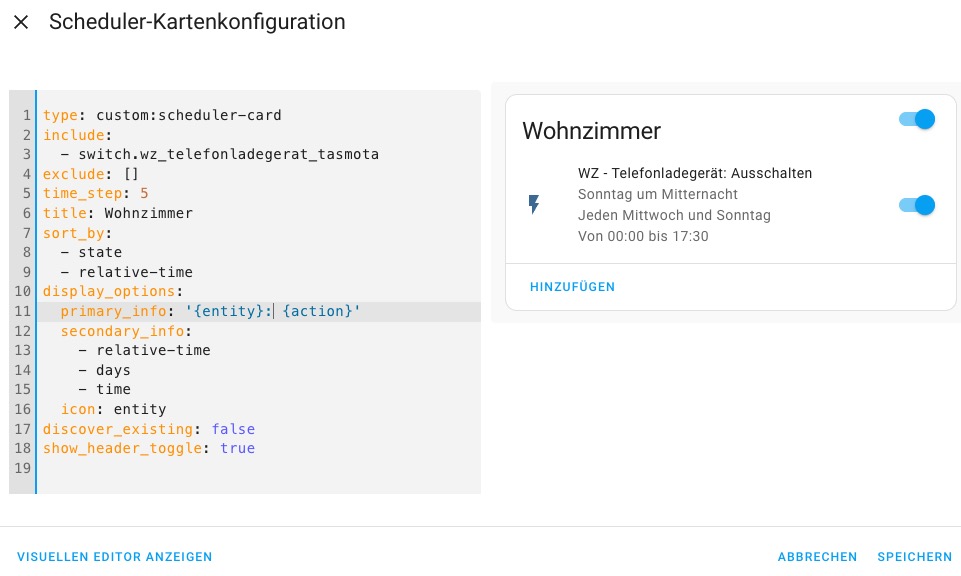
Task: Click the time_step value 5
Action: click(144, 194)
